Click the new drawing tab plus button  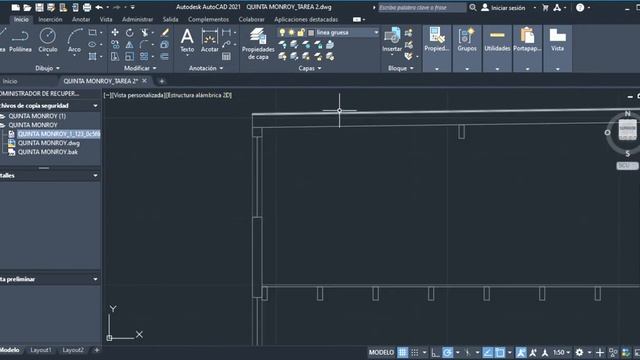(x=162, y=81)
